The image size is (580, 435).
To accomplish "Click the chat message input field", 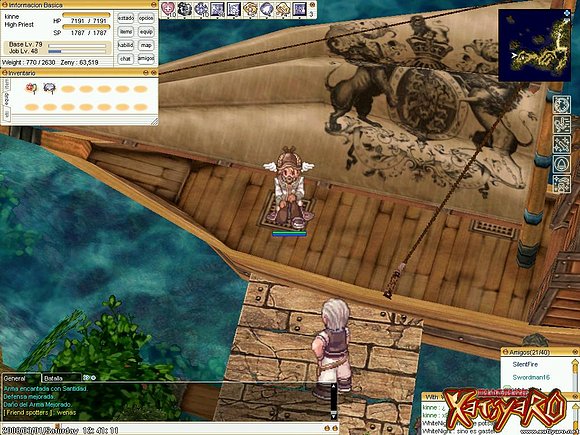I will [162, 429].
